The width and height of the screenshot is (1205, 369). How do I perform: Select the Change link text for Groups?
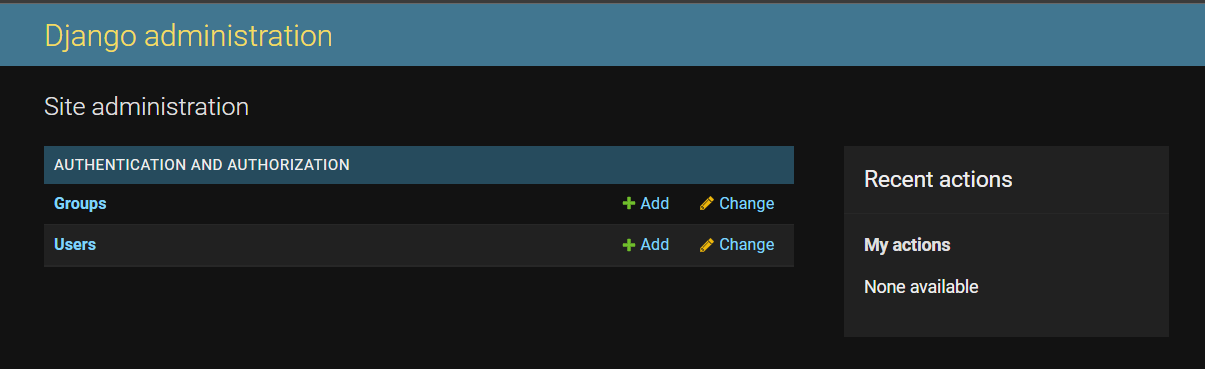click(747, 203)
